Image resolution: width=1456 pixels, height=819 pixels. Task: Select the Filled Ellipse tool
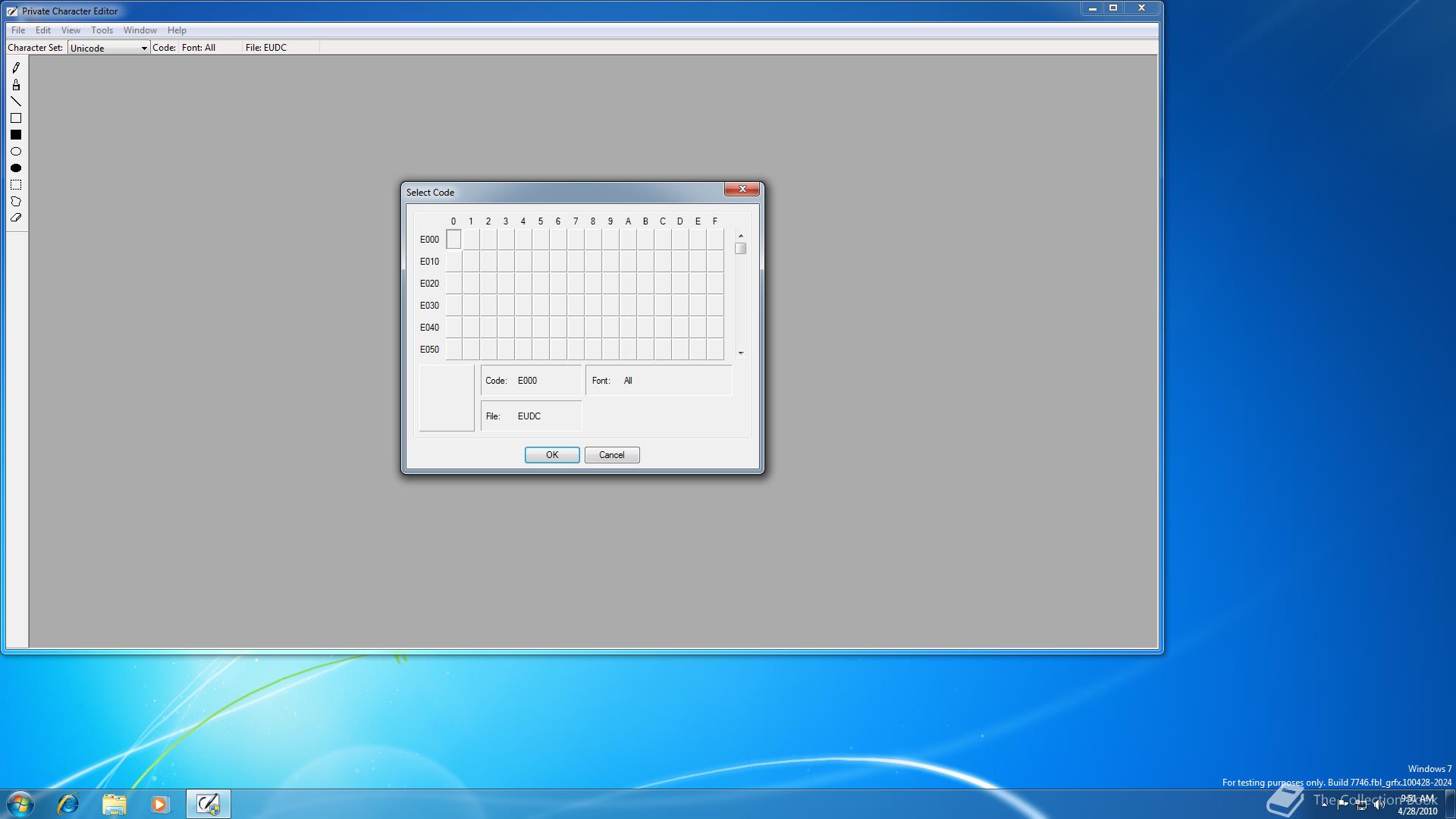pyautogui.click(x=16, y=168)
